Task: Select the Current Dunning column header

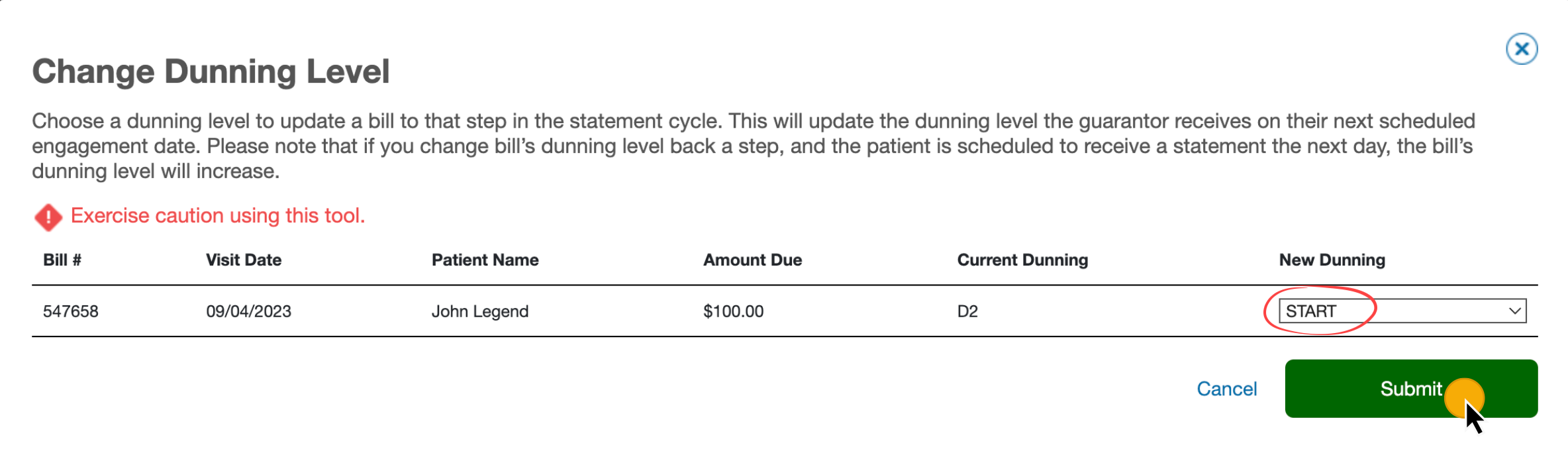Action: pyautogui.click(x=1022, y=260)
